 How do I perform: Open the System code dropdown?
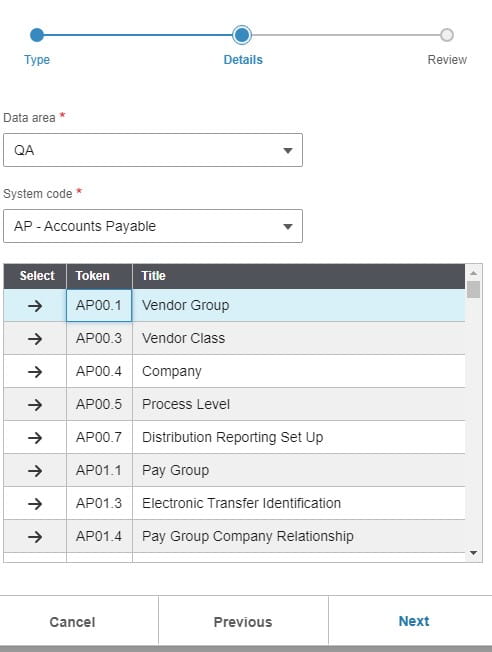pyautogui.click(x=153, y=226)
